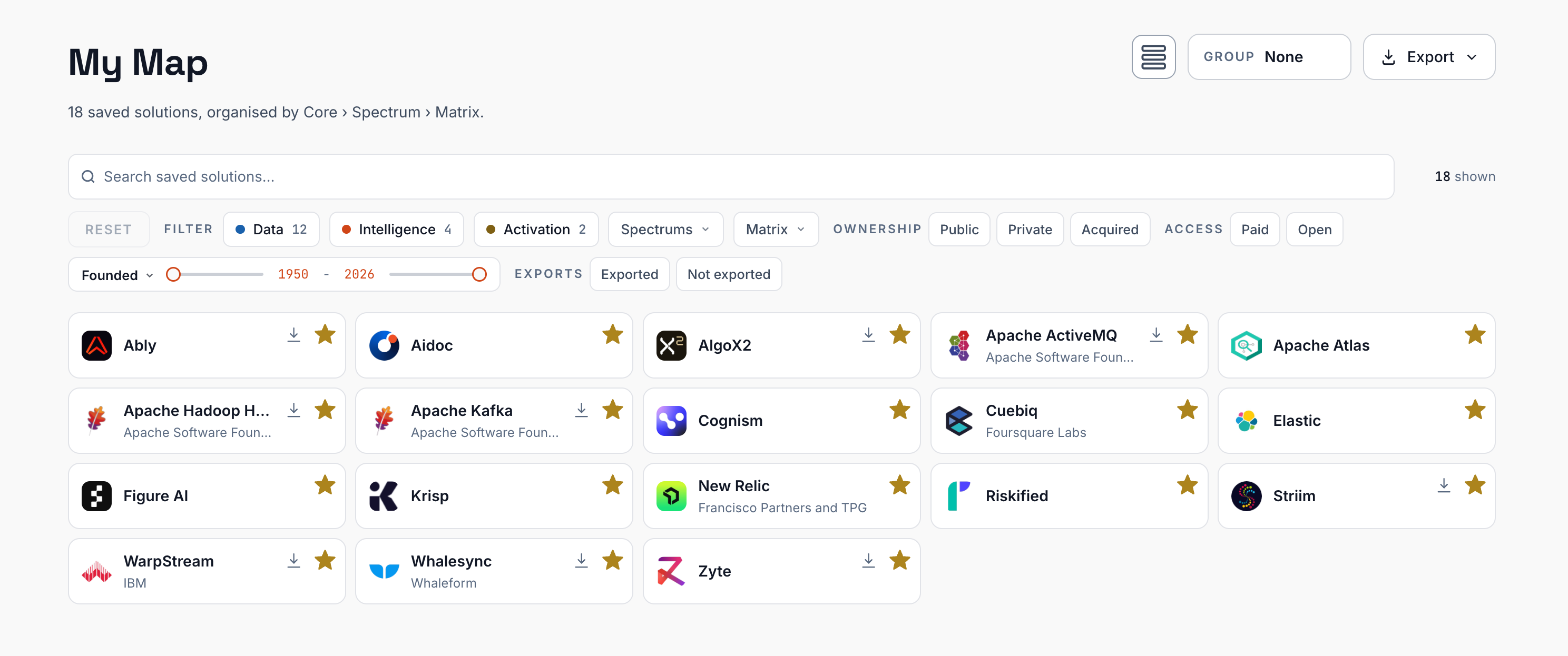Unstar the Figure AI solution
This screenshot has width=1568, height=656.
[325, 486]
